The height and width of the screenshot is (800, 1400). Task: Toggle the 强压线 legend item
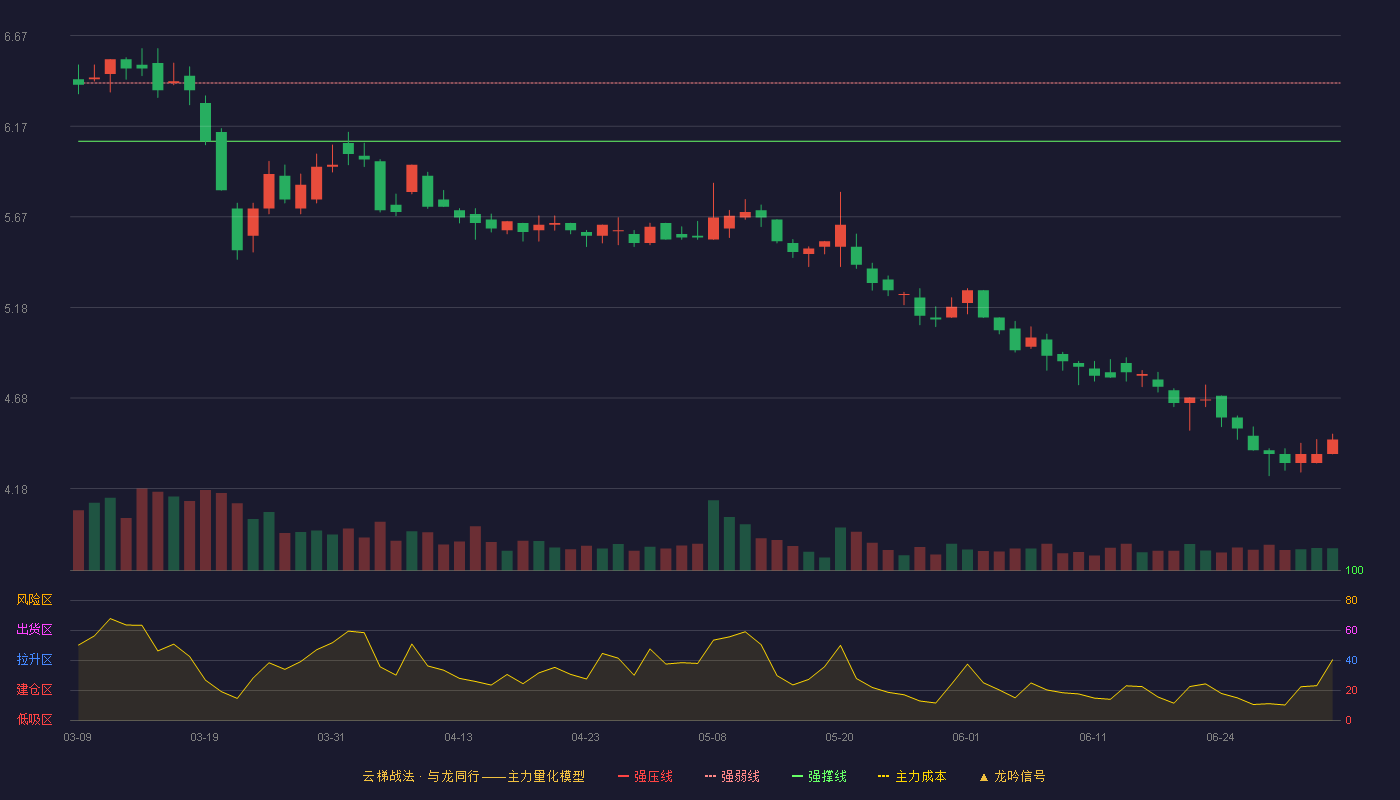pos(645,776)
